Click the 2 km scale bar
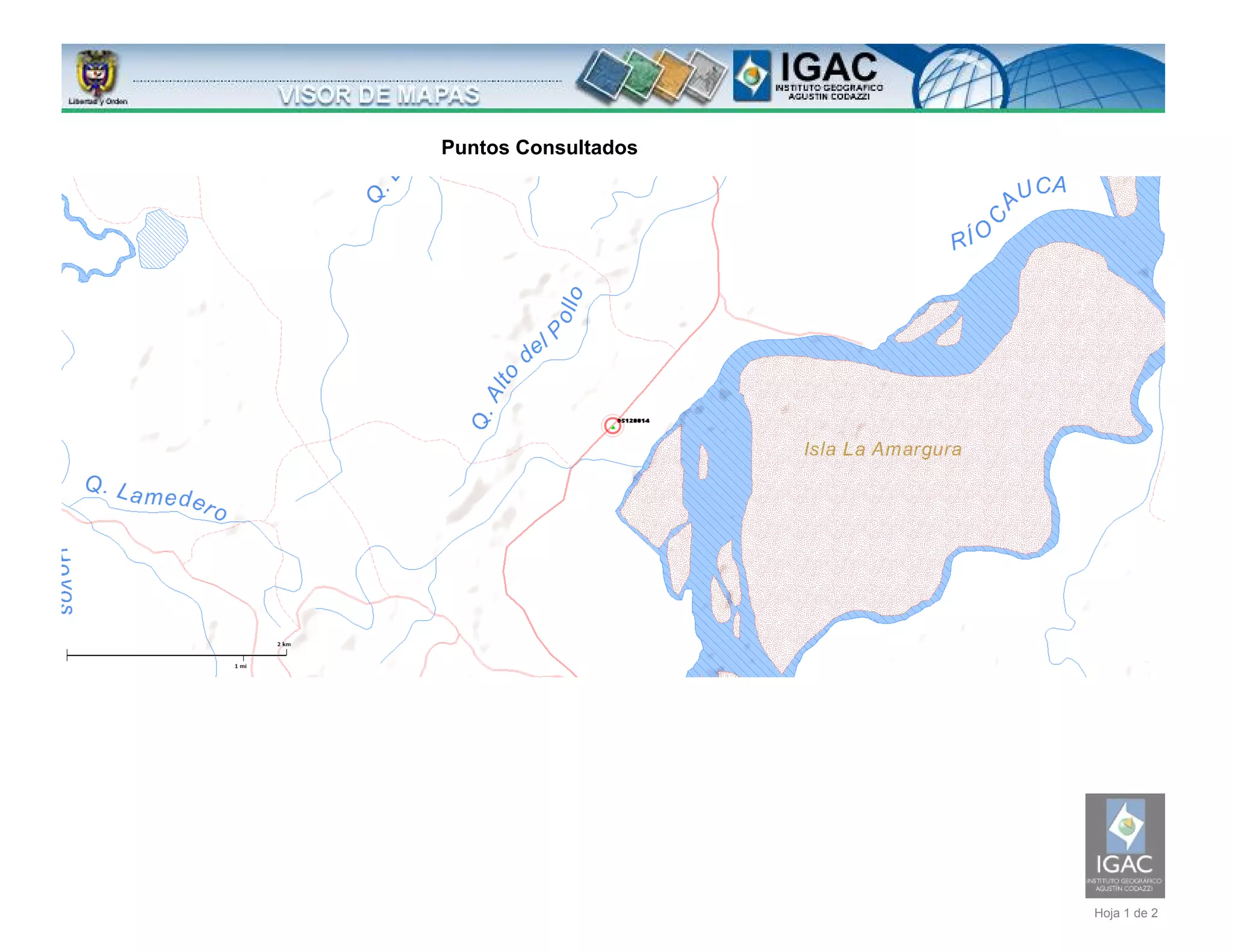 coord(176,655)
